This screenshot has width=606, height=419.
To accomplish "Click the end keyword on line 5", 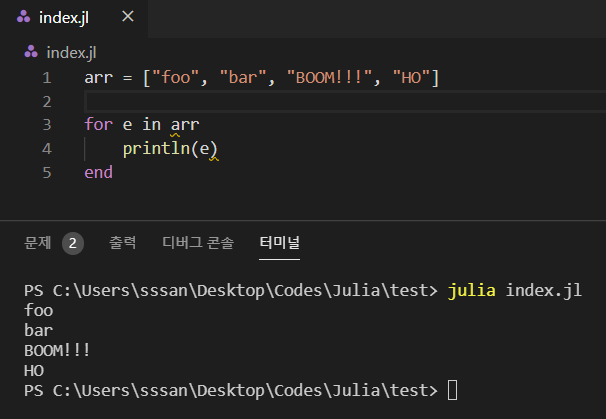I will (99, 172).
